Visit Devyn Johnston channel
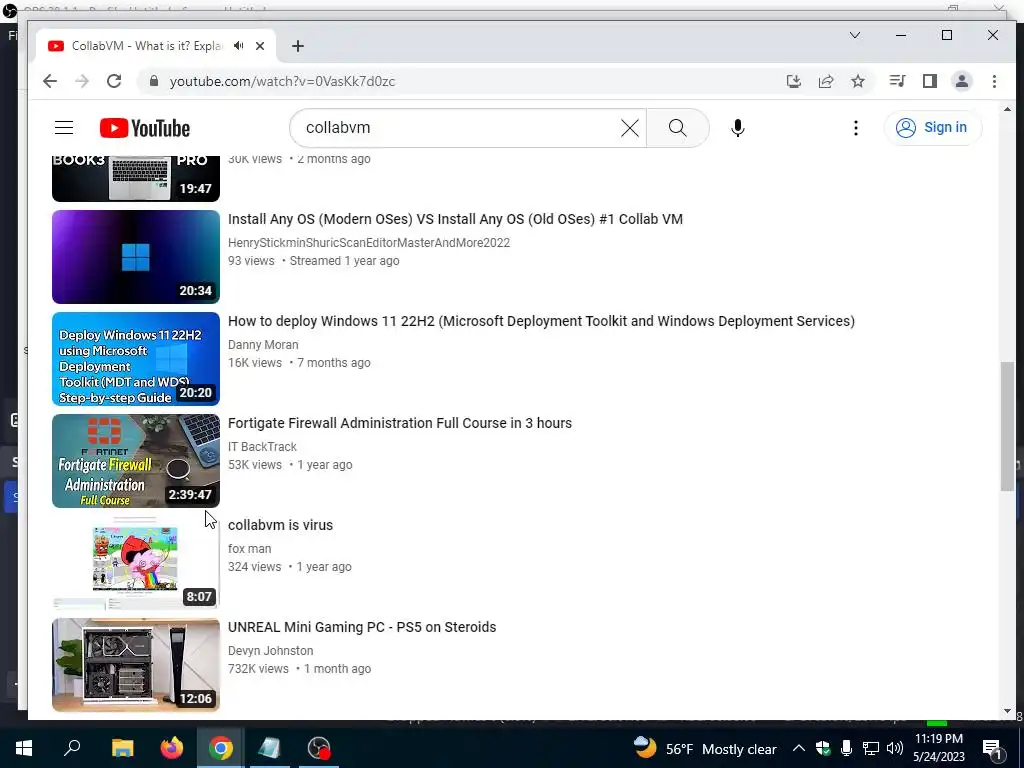 point(270,650)
